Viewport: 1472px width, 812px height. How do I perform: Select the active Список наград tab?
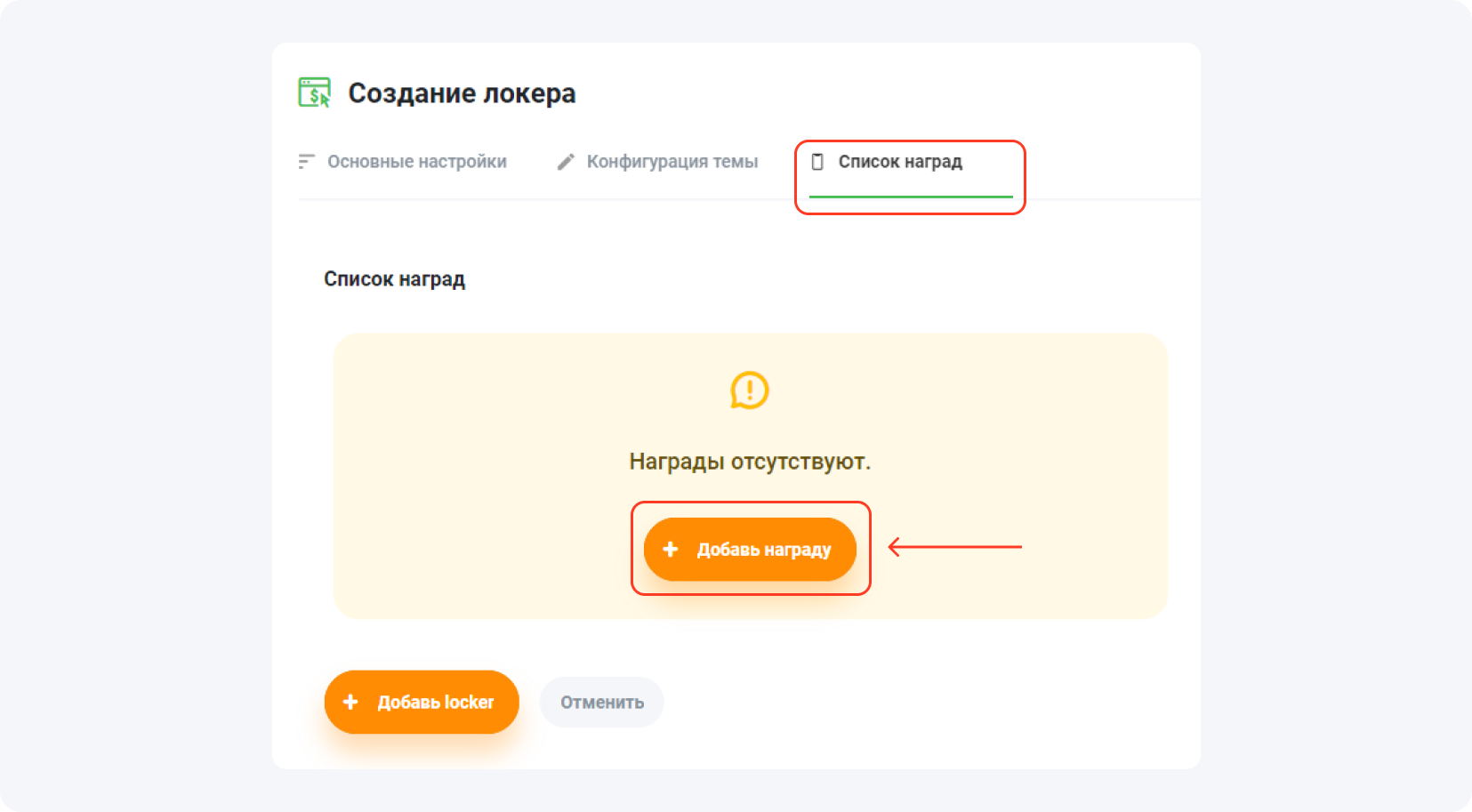point(900,162)
